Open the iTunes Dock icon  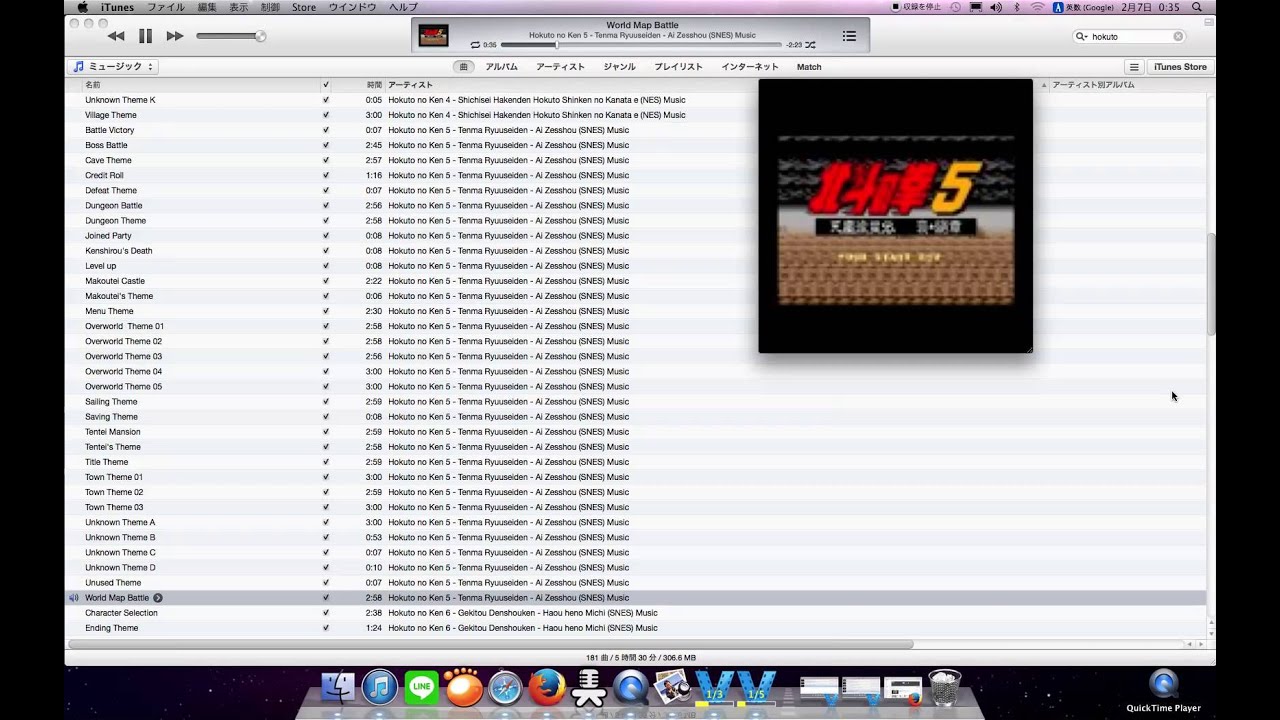point(380,687)
